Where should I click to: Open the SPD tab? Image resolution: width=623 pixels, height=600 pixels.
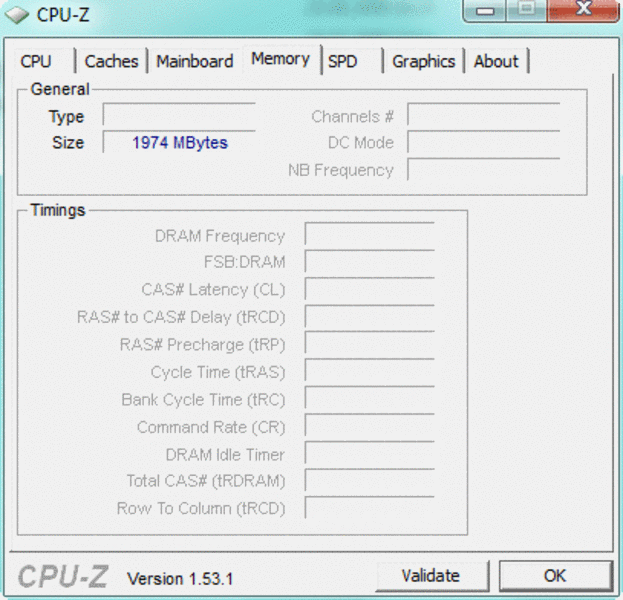352,61
